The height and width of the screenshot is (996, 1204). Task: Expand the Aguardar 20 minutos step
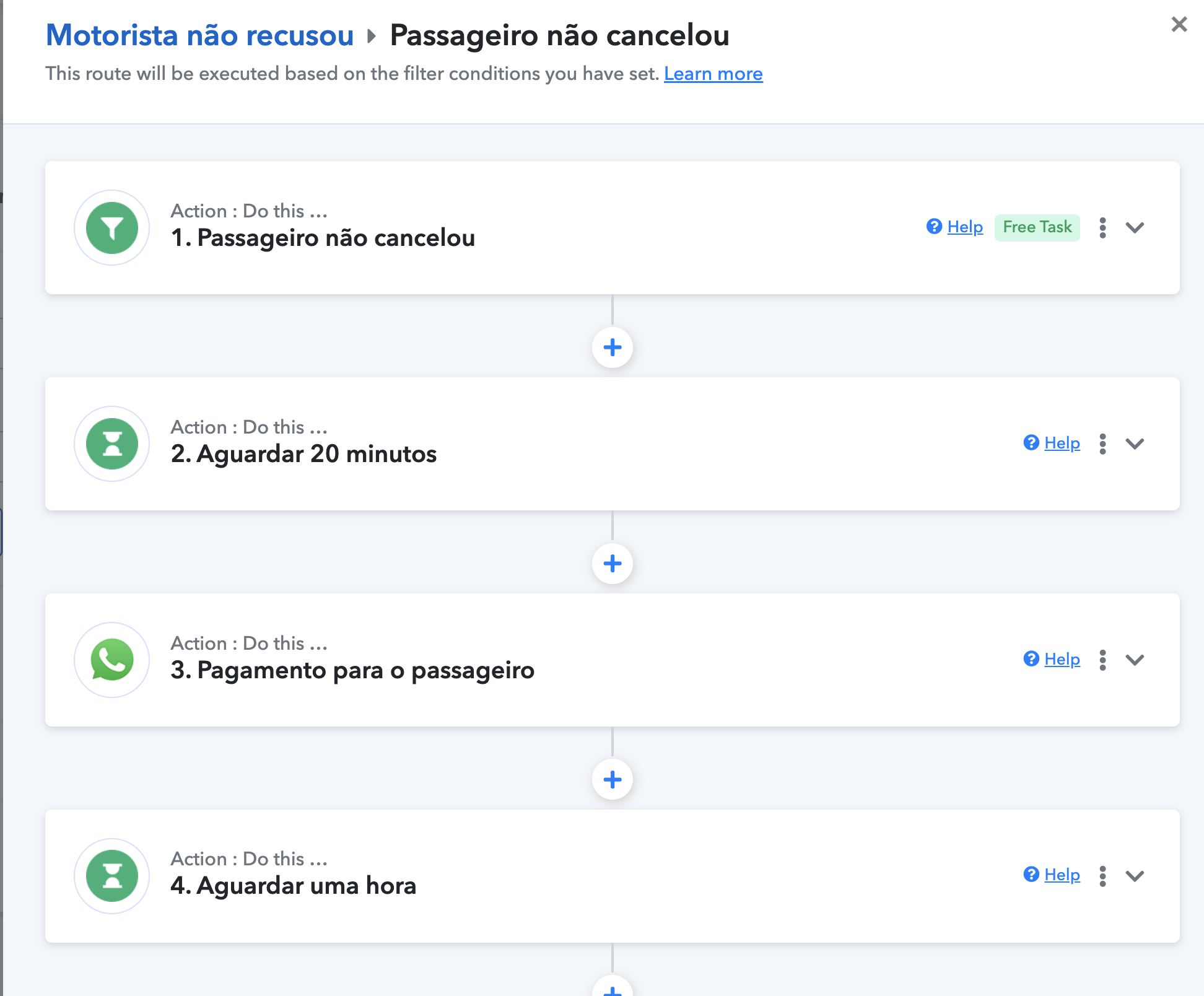tap(1135, 444)
